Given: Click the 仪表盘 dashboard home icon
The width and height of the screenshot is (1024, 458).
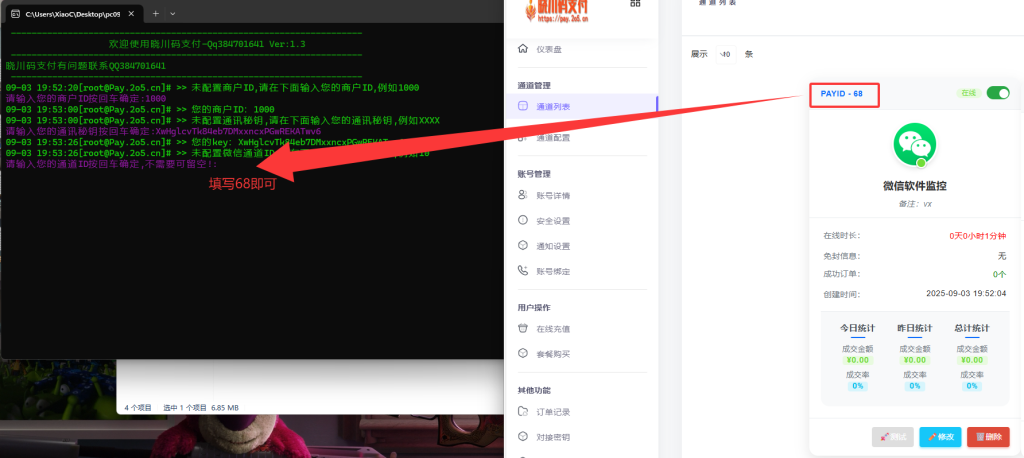Looking at the screenshot, I should [x=523, y=49].
